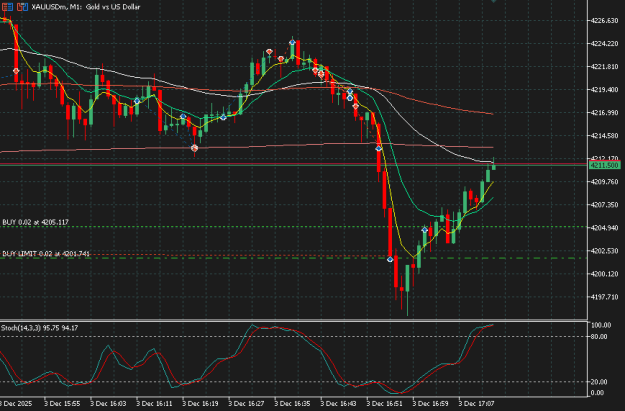
Task: Select the BUY LIMIT 0.02 at 4201.741 order label
Action: coord(46,254)
